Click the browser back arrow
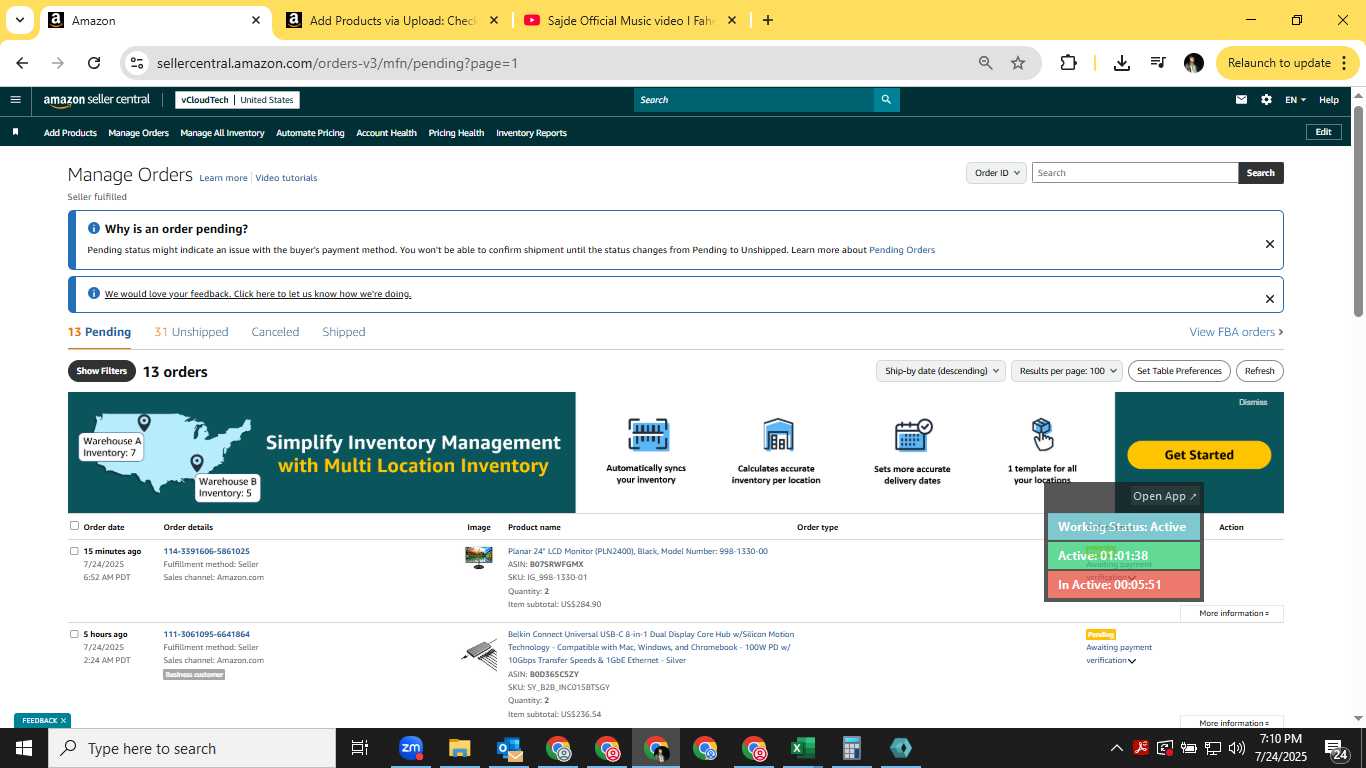Screen dimensions: 1366x768 [x=22, y=63]
